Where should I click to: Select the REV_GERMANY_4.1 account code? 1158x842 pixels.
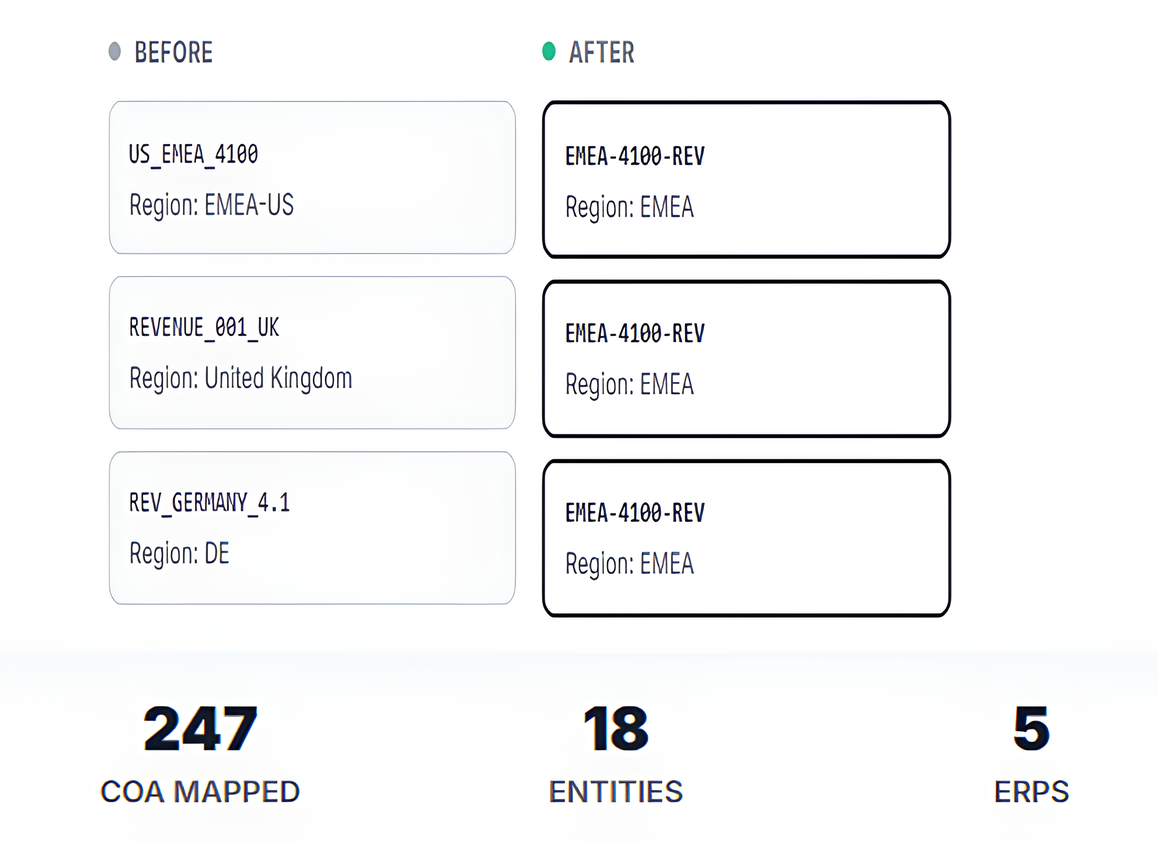[x=209, y=502]
